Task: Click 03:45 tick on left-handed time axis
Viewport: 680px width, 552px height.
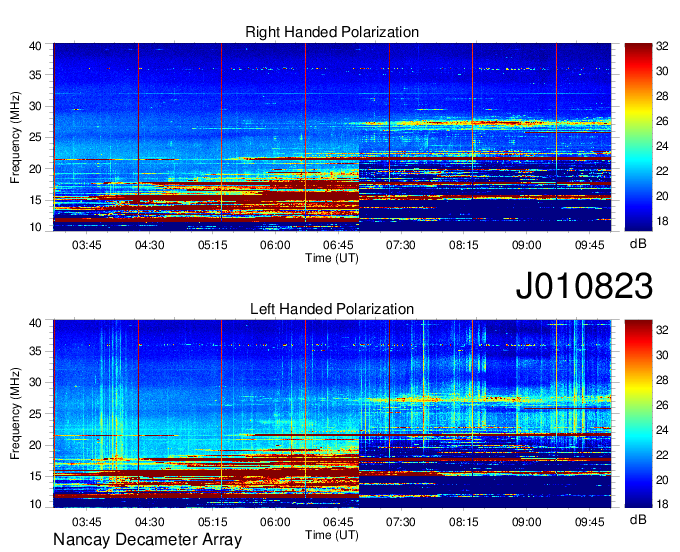Action: tap(87, 522)
